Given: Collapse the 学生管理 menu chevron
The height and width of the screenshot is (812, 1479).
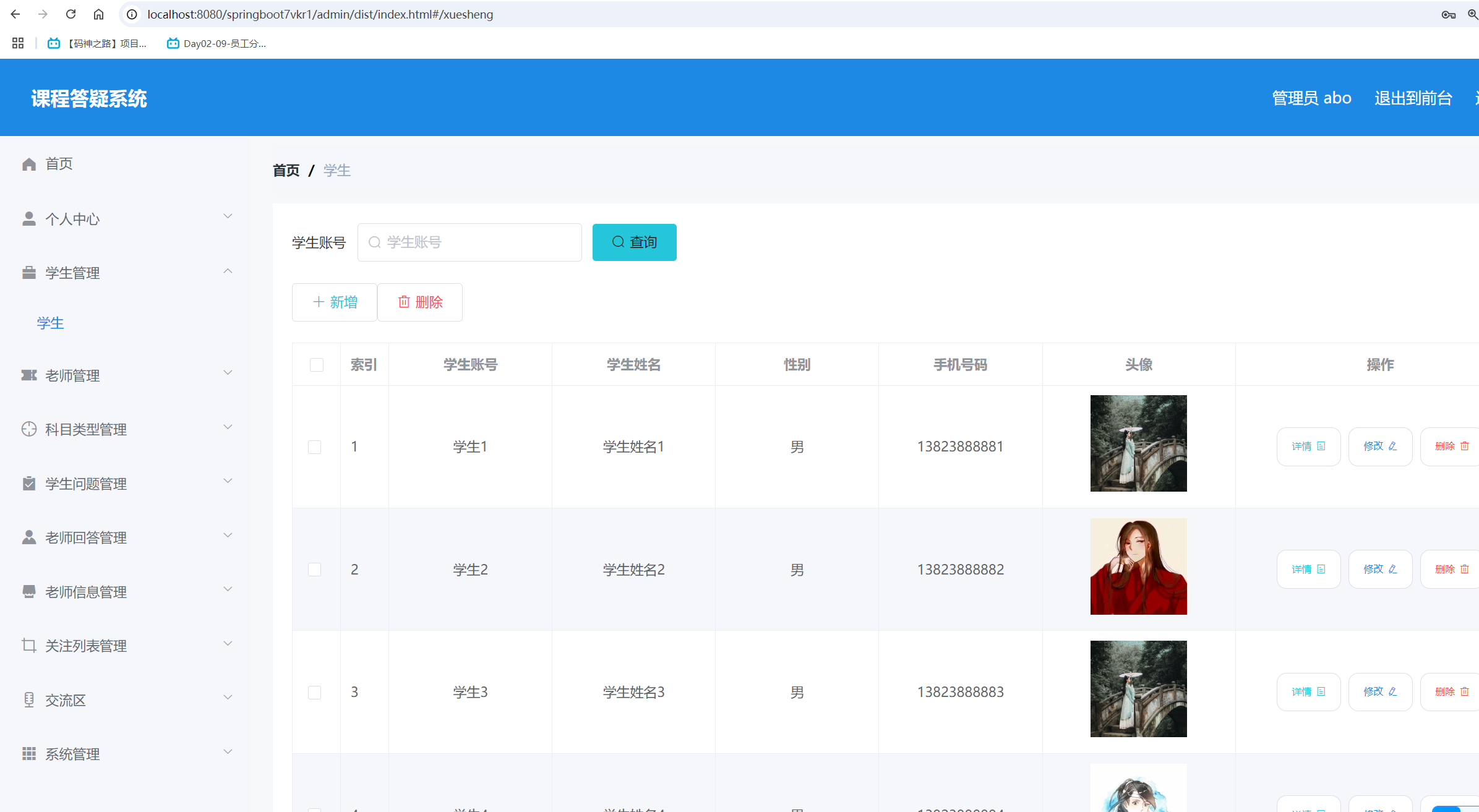Looking at the screenshot, I should tap(228, 271).
